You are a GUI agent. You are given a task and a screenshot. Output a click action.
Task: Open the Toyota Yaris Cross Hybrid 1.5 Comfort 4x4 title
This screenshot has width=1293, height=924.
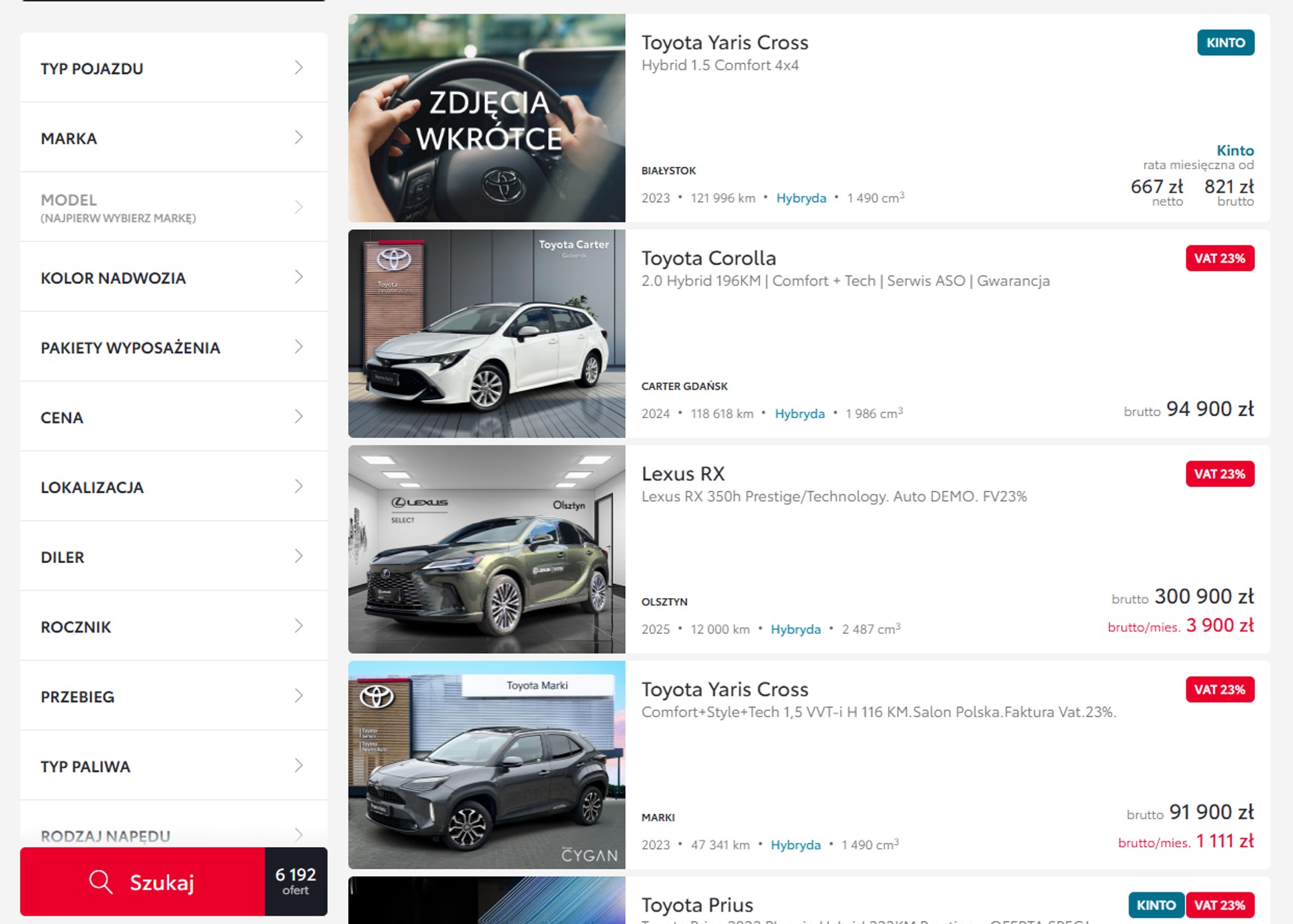pyautogui.click(x=725, y=43)
